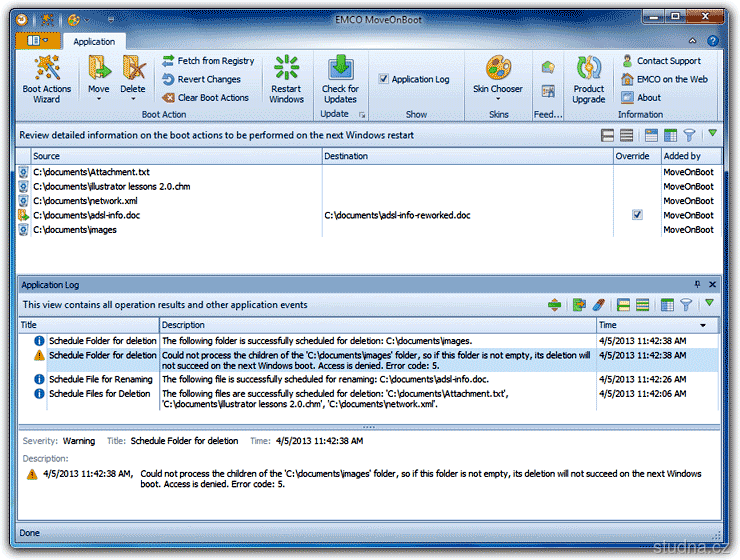The height and width of the screenshot is (560, 740).
Task: Toggle Override checkbox for adsl-info.doc
Action: pyautogui.click(x=637, y=215)
